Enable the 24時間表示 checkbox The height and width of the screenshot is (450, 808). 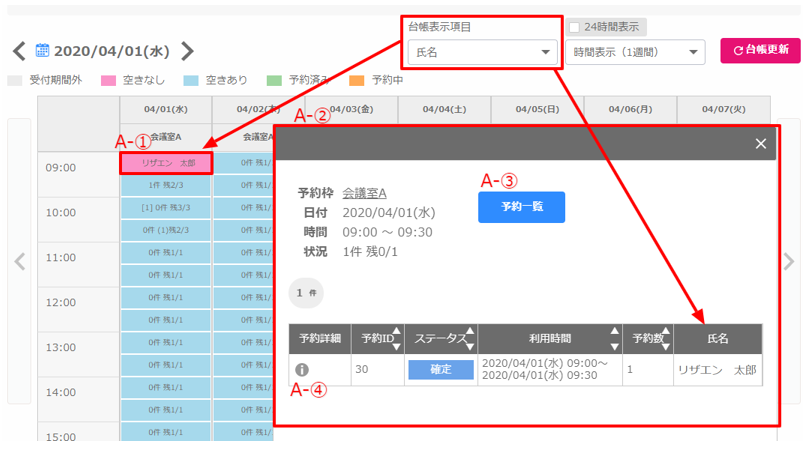[573, 27]
